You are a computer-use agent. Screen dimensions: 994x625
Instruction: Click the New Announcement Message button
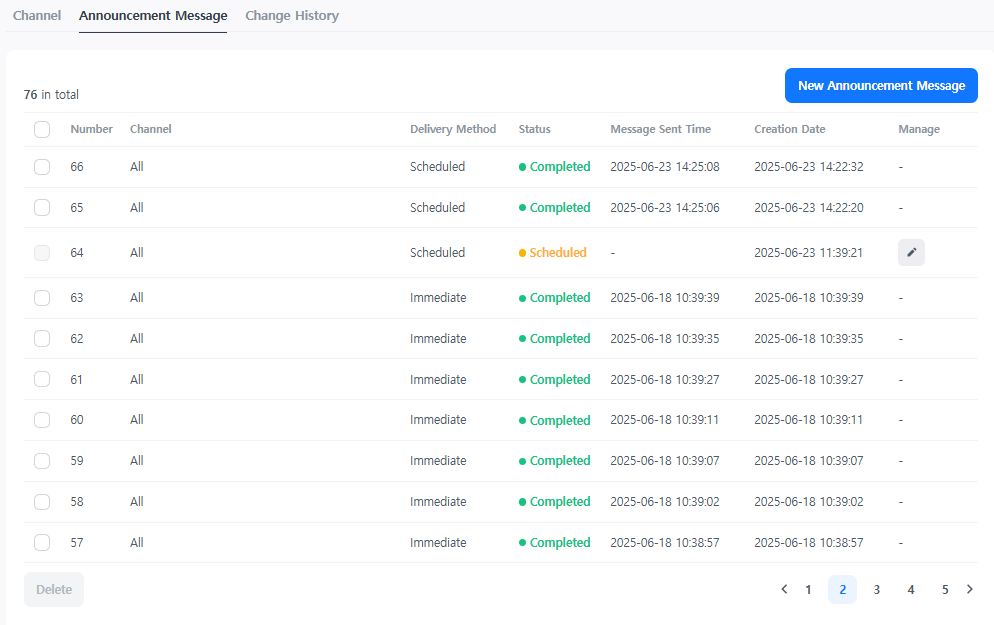[x=881, y=86]
